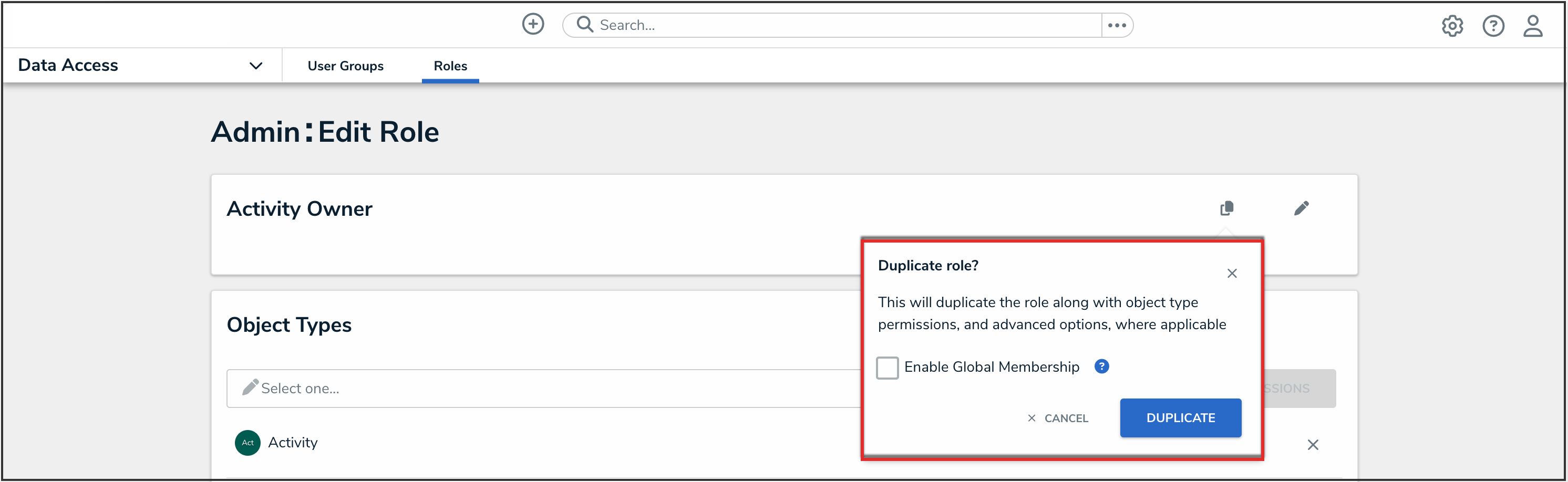The image size is (1568, 482).
Task: Click the magnifying glass search icon
Action: pos(584,24)
